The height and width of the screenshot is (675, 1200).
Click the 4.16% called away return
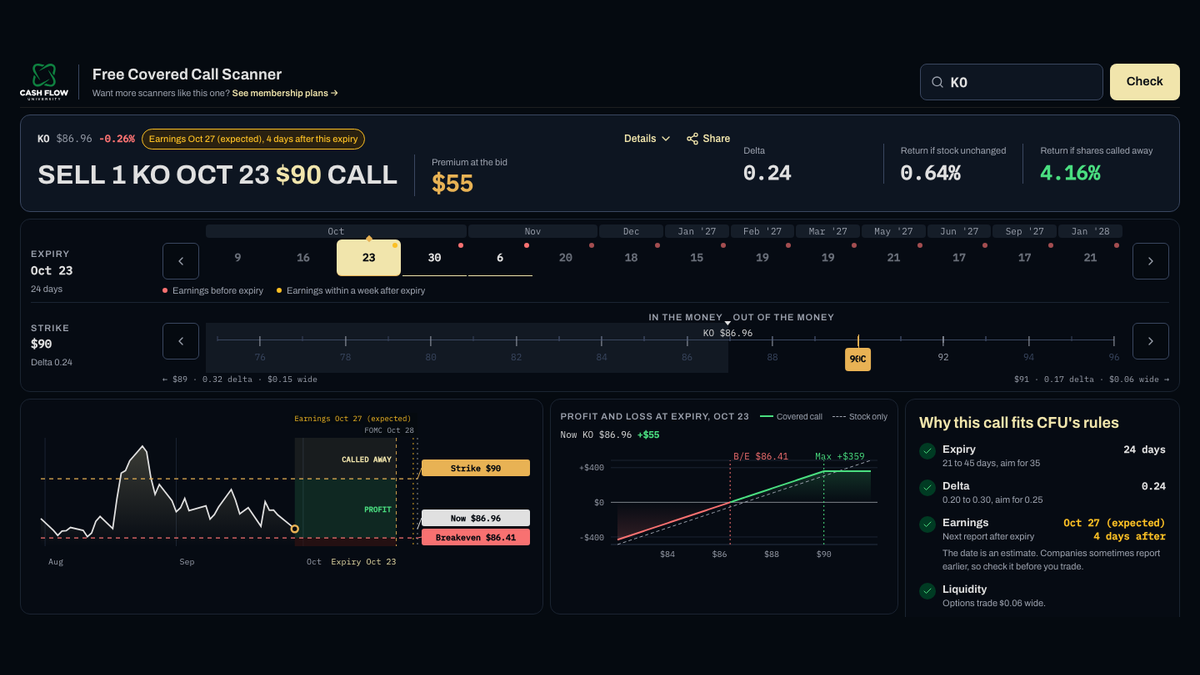click(1070, 173)
